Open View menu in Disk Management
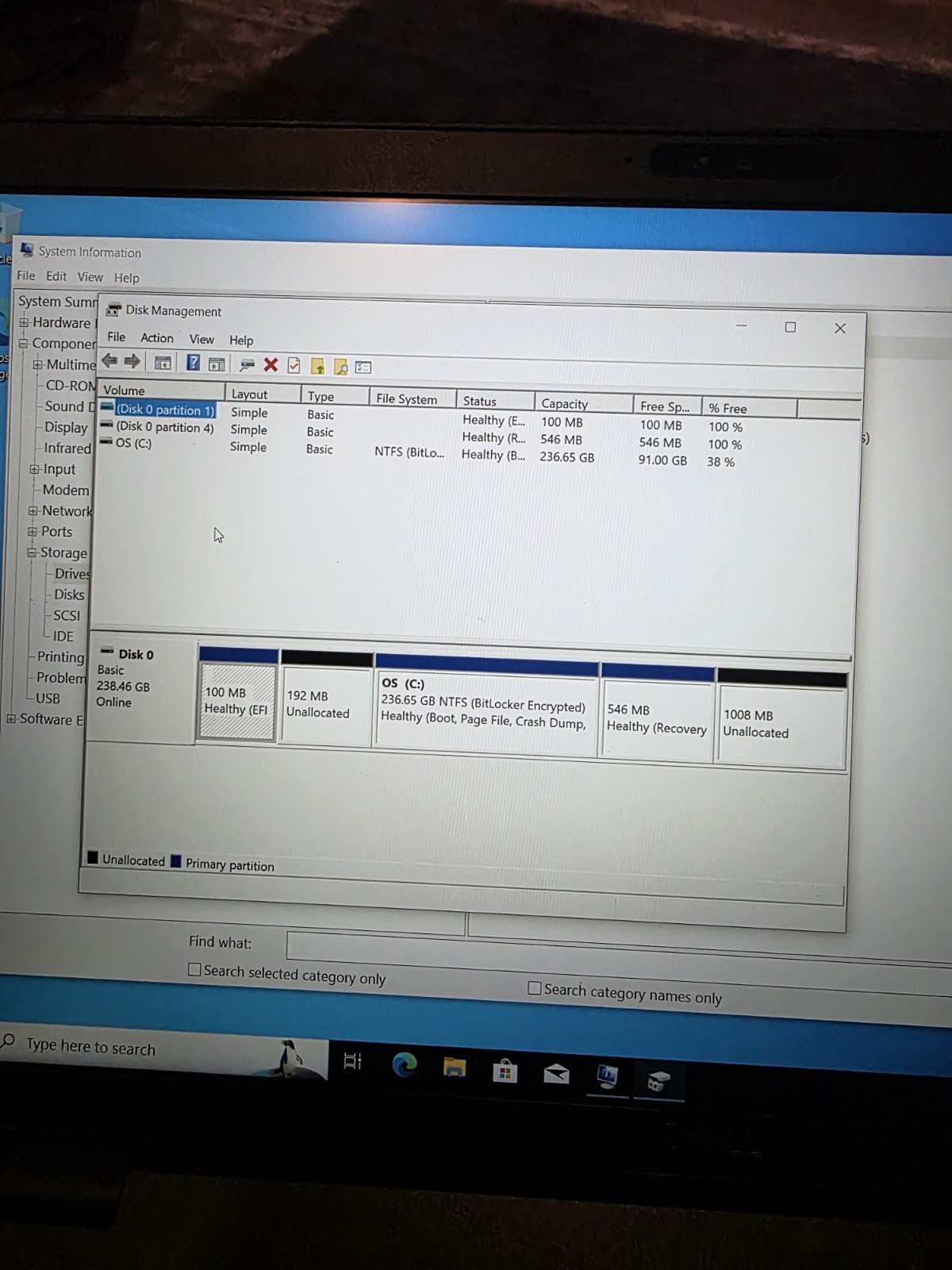 tap(202, 339)
